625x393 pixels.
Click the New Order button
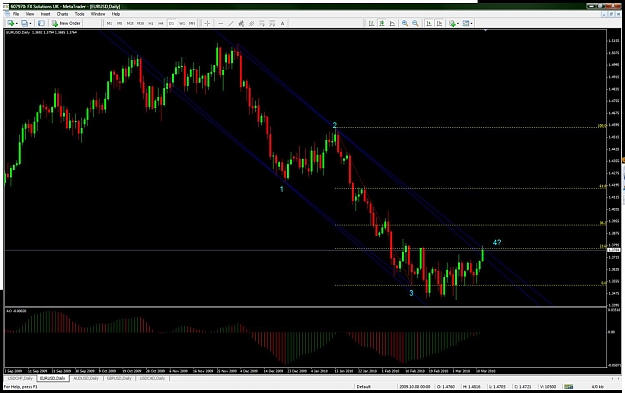coord(66,24)
